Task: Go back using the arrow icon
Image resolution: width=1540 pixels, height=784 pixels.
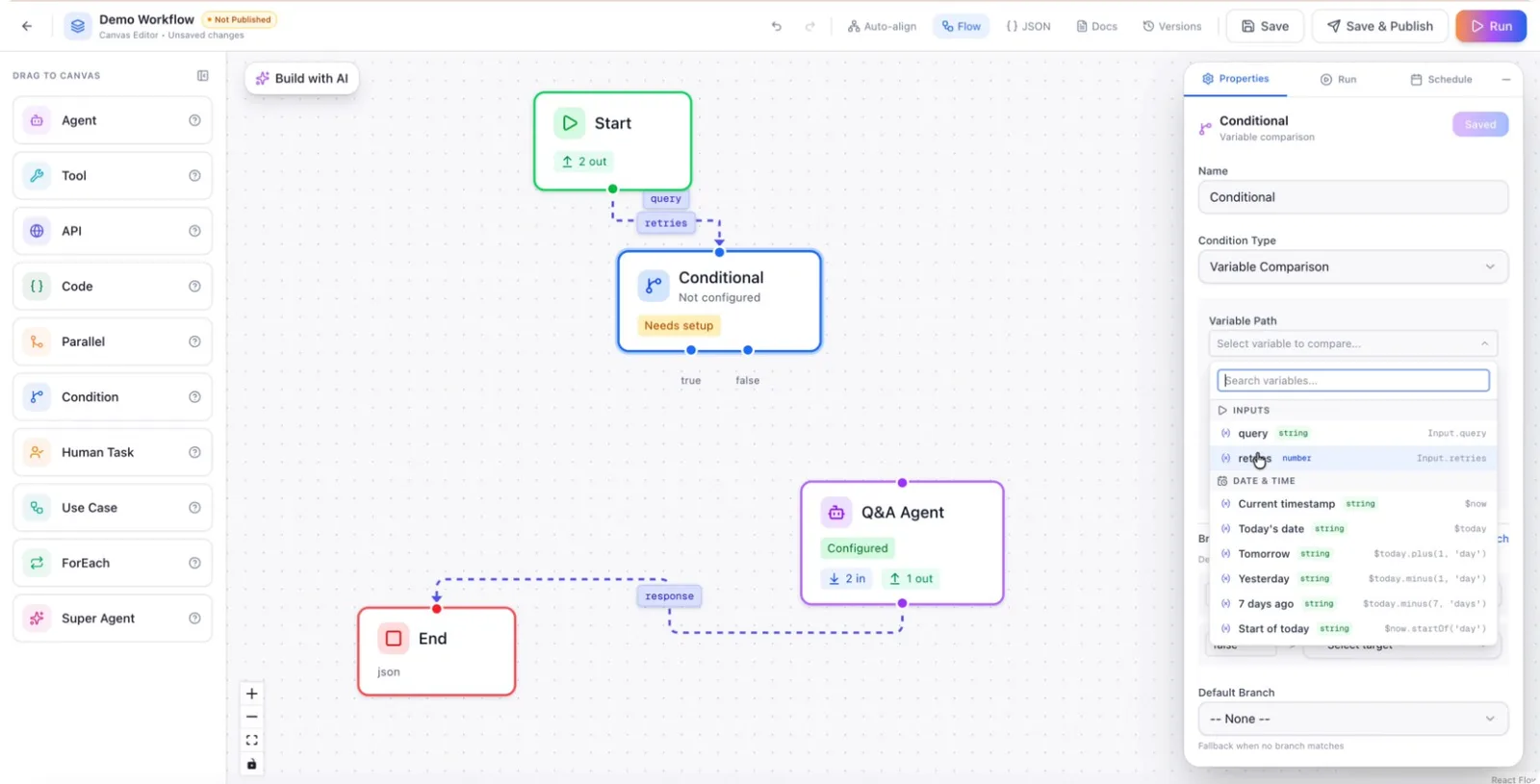Action: (27, 26)
